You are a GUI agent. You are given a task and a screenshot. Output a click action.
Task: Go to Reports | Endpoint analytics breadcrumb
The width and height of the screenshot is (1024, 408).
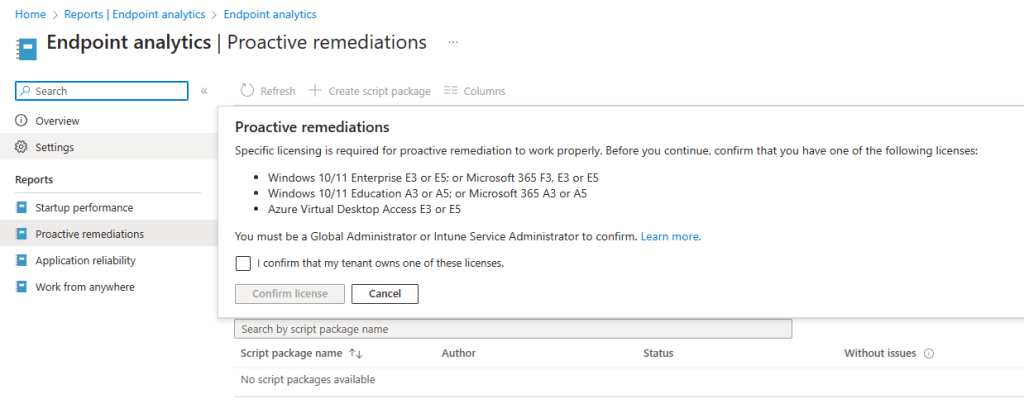[x=134, y=15]
